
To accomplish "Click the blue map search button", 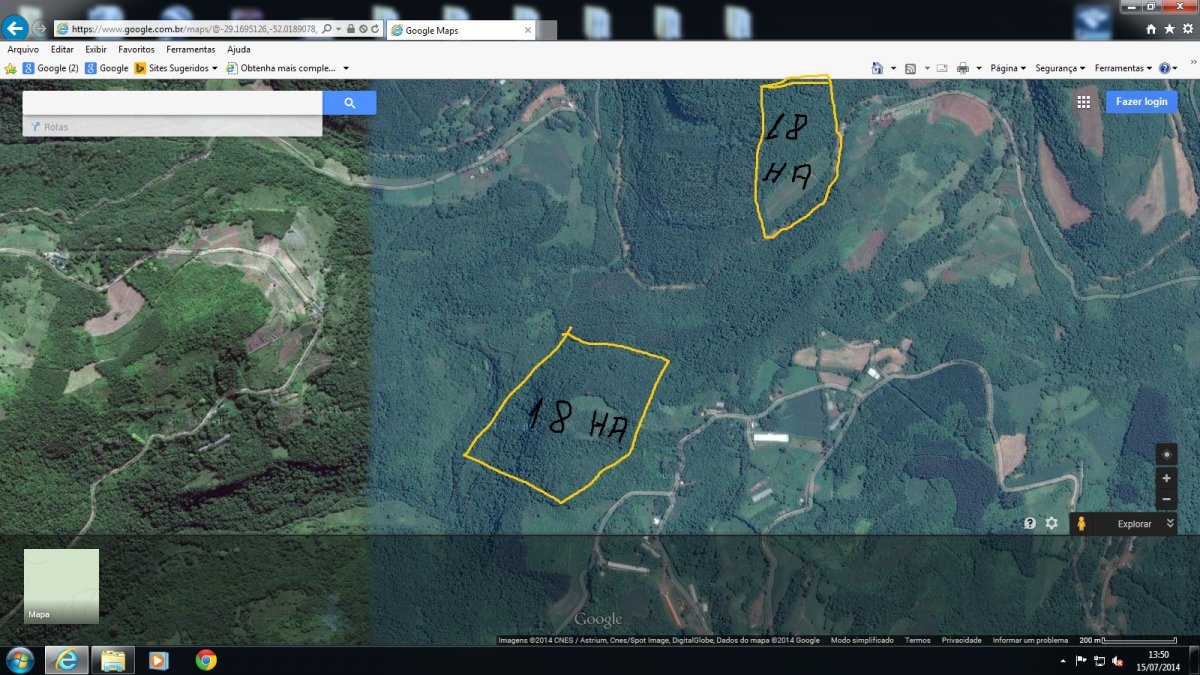I will tap(349, 103).
